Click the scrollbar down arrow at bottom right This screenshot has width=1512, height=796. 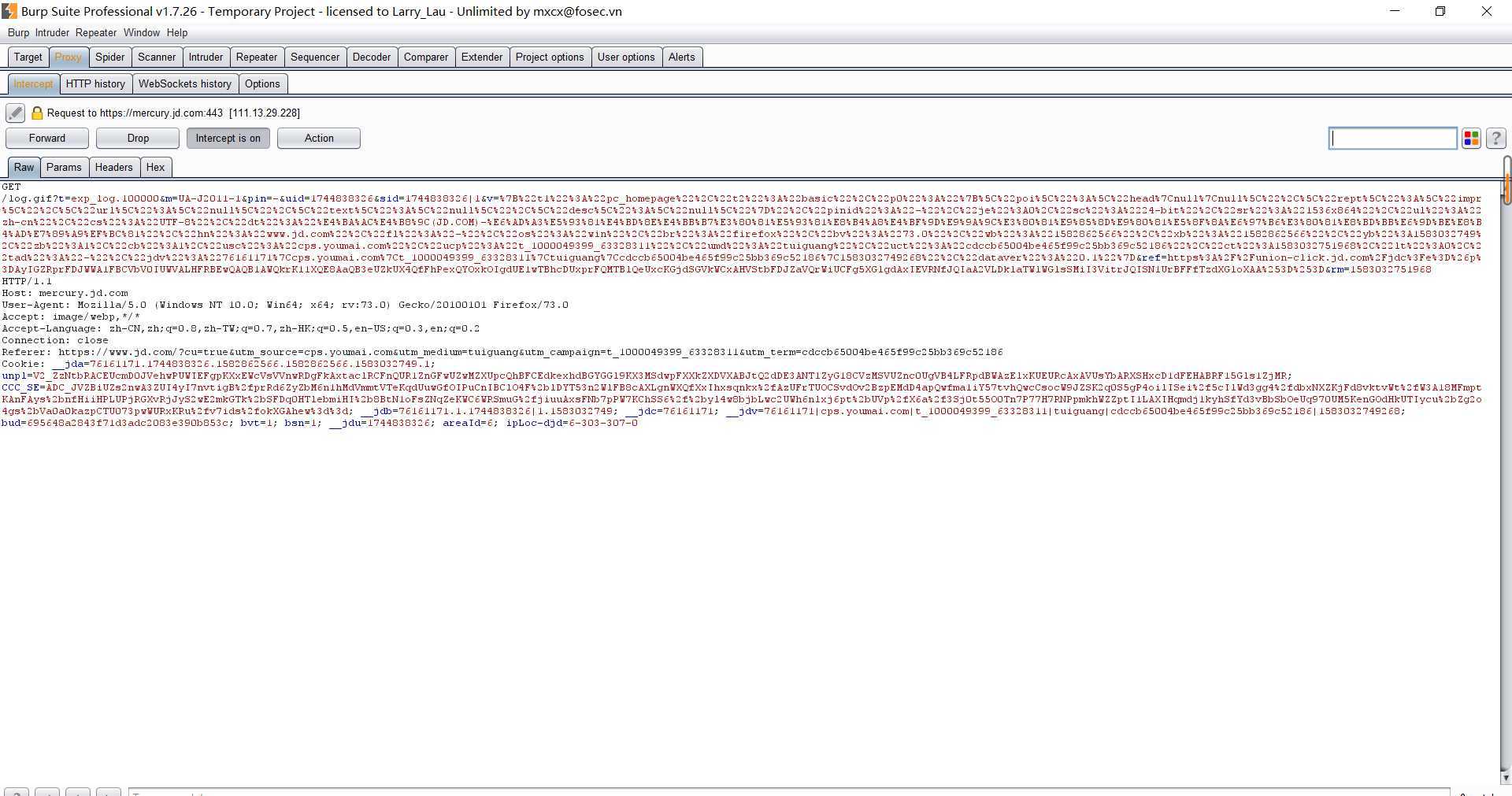[1506, 778]
